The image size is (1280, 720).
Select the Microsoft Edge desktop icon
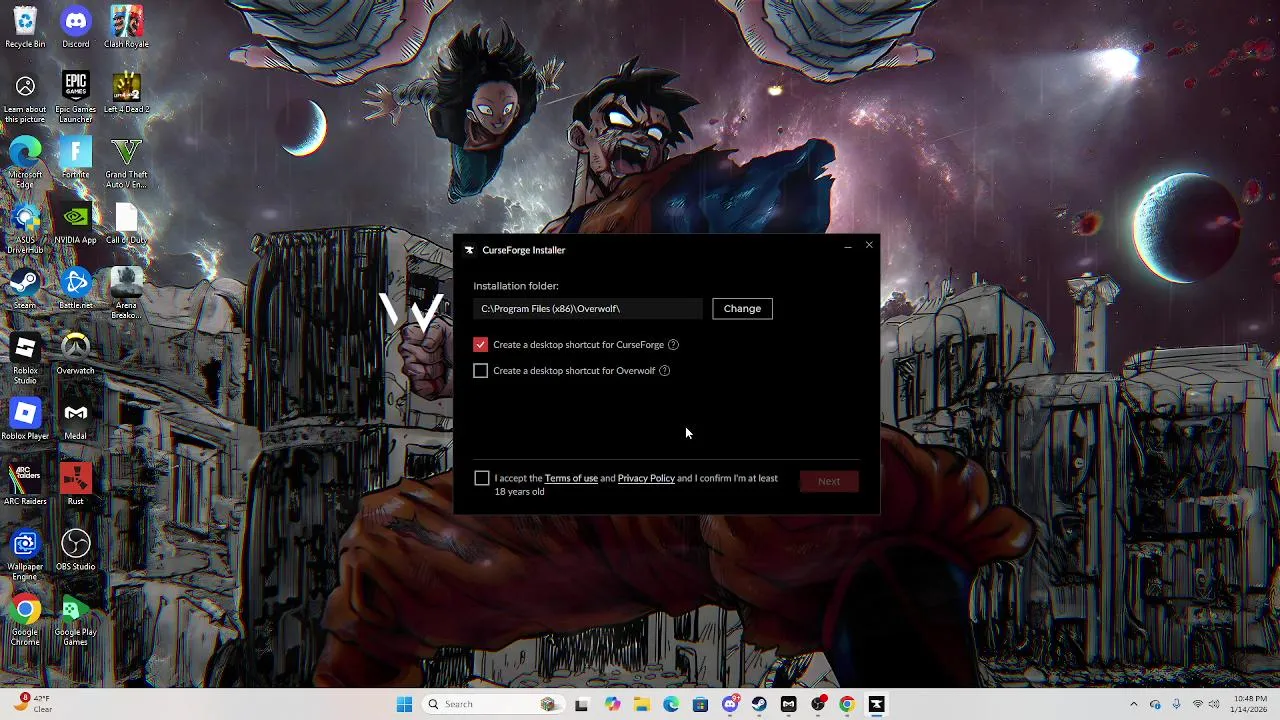(25, 163)
